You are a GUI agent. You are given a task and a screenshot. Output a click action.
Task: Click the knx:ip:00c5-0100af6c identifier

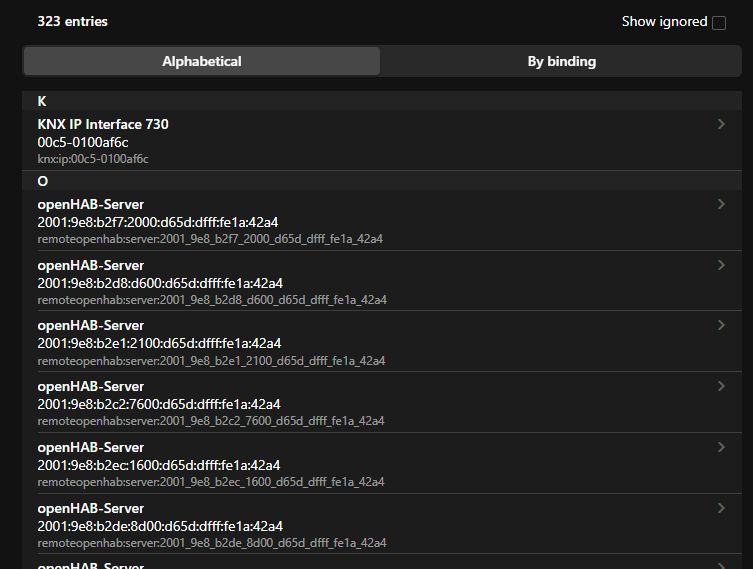pyautogui.click(x=93, y=159)
